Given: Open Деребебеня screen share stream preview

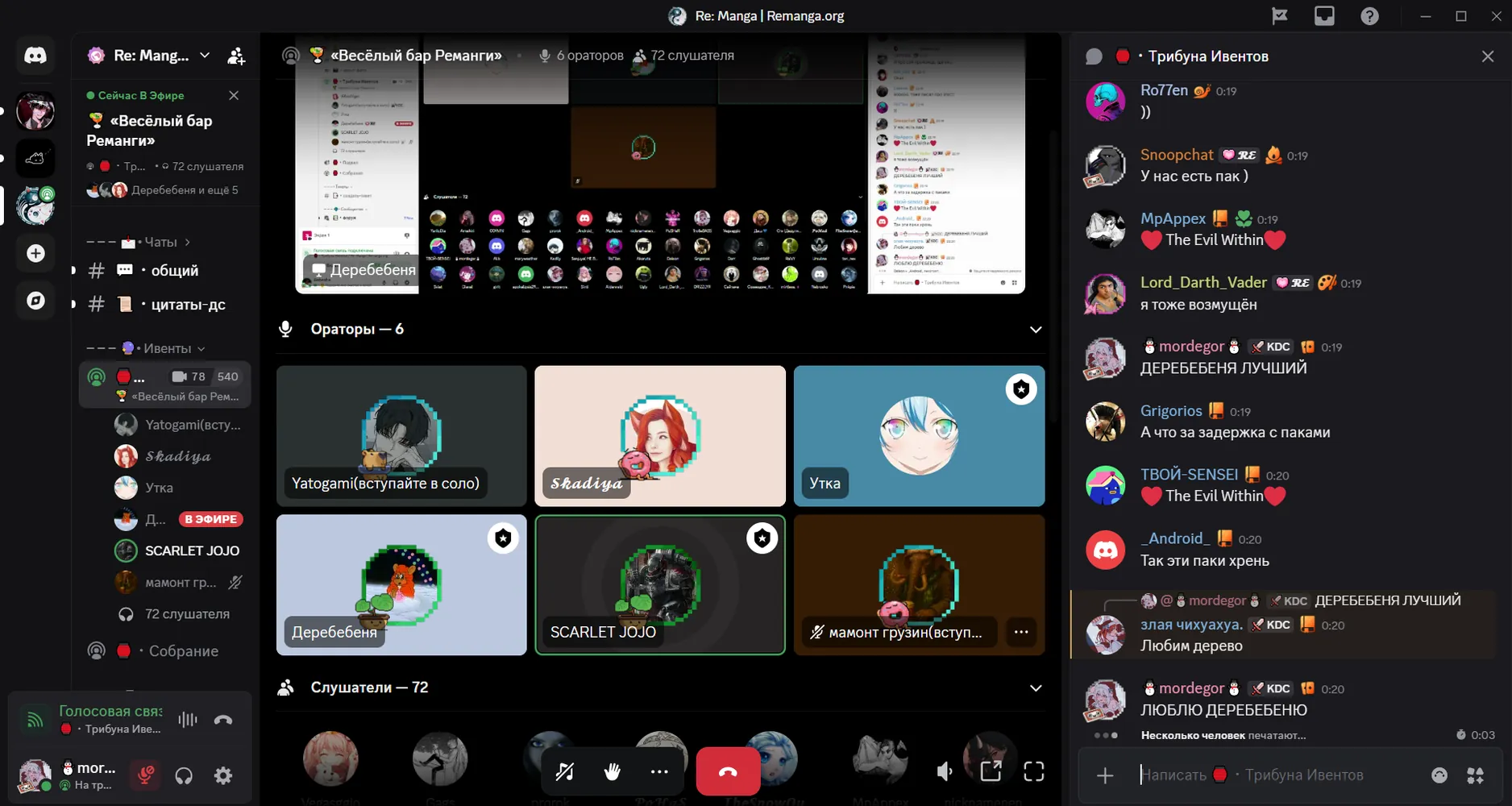Looking at the screenshot, I should (660, 165).
